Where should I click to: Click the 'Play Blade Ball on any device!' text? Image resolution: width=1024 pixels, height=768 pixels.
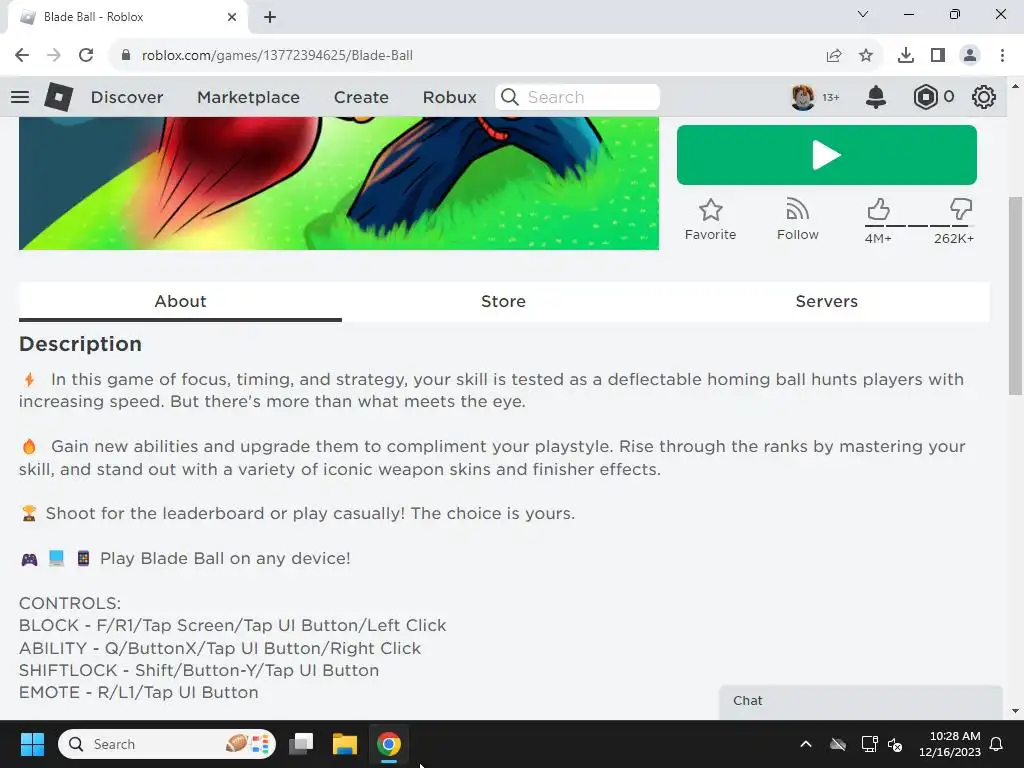(x=225, y=559)
